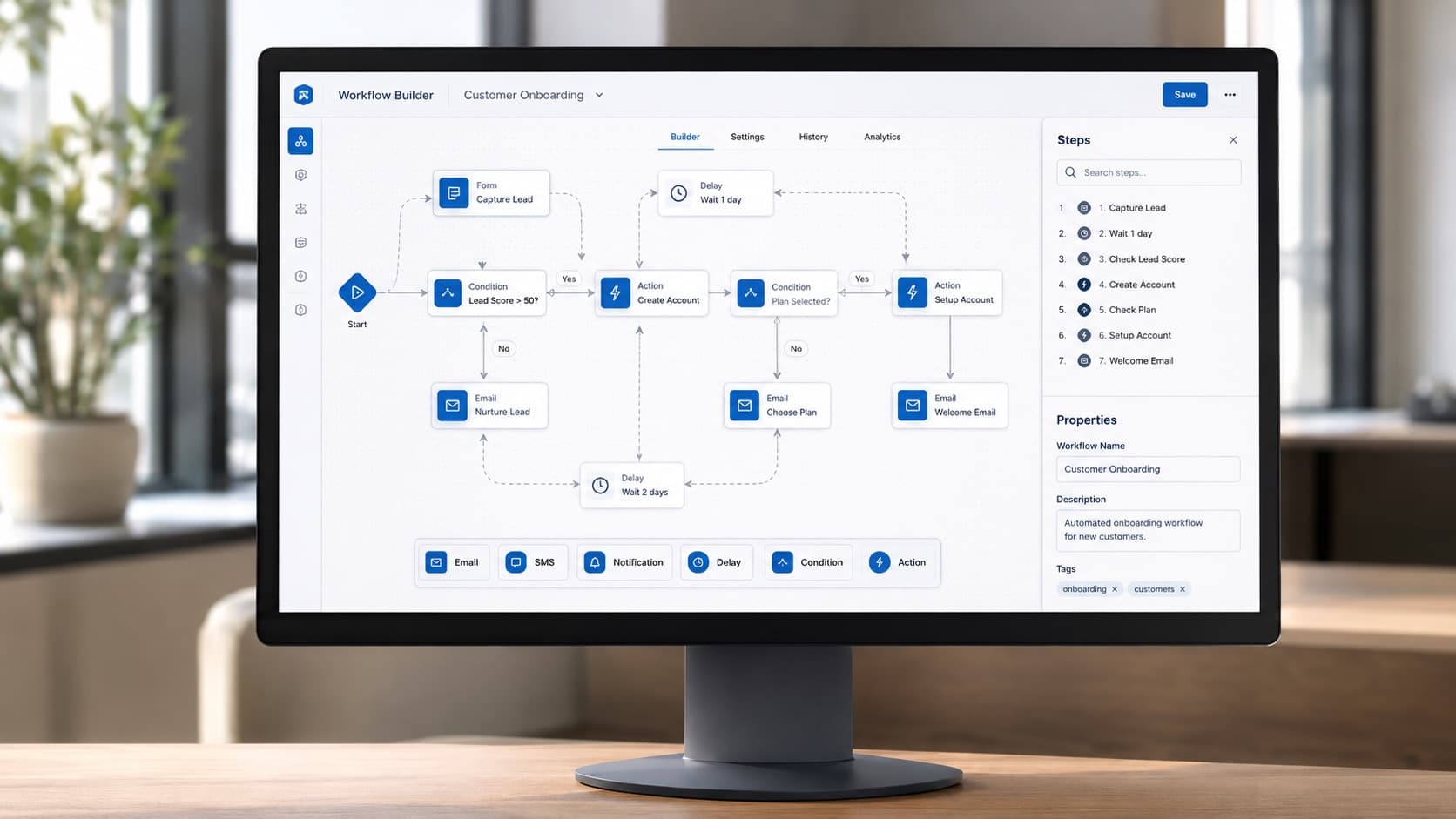
Task: Select the Form Capture Lead node
Action: 491,192
